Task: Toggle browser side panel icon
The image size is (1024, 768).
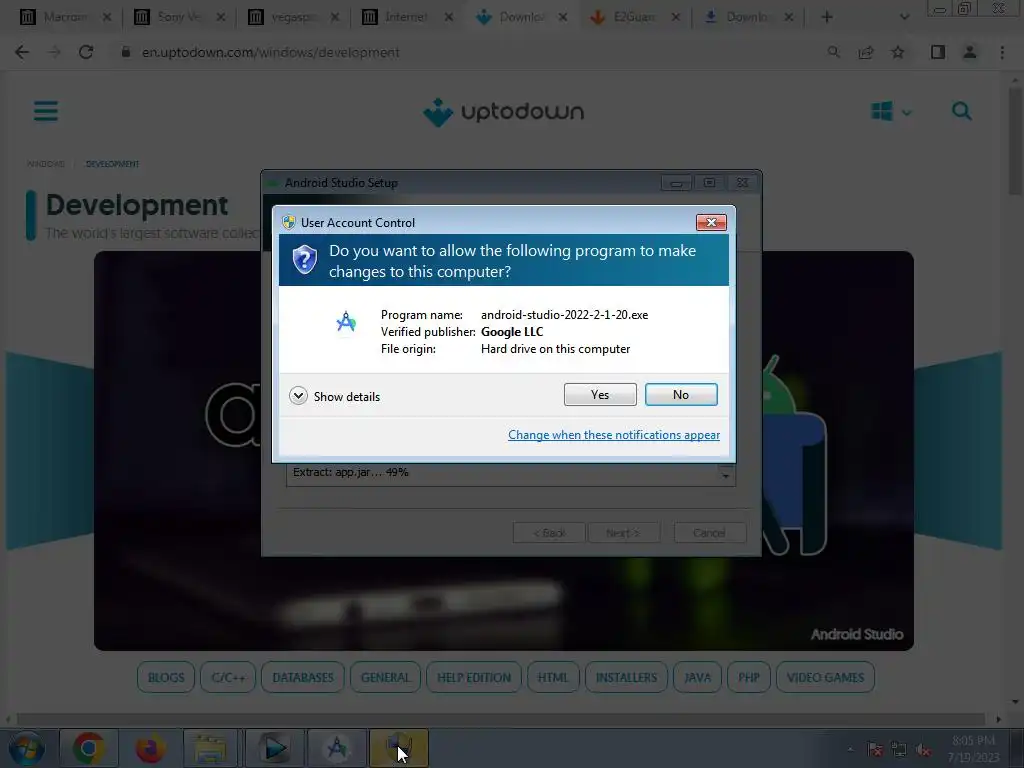Action: tap(938, 52)
